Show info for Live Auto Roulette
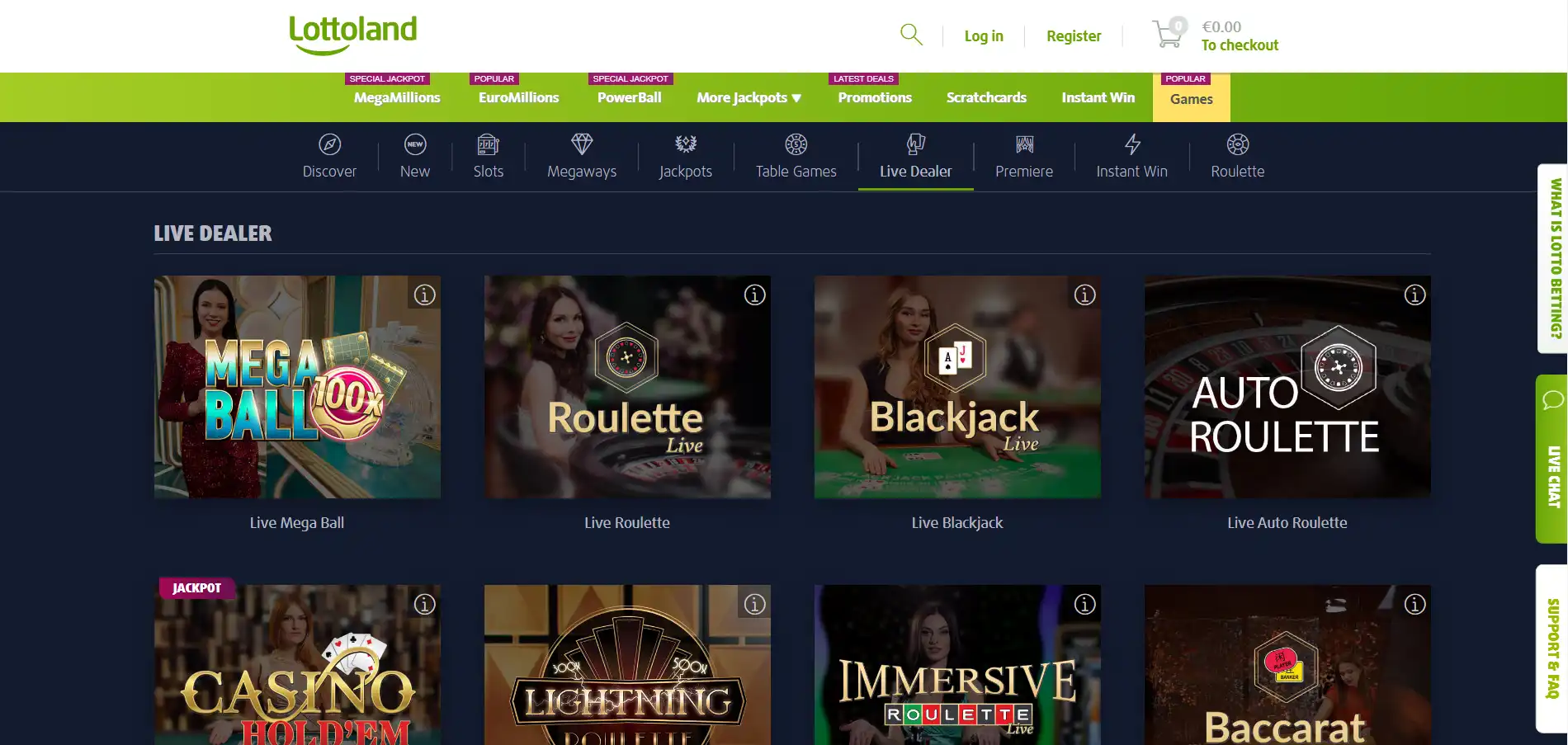 click(1415, 295)
